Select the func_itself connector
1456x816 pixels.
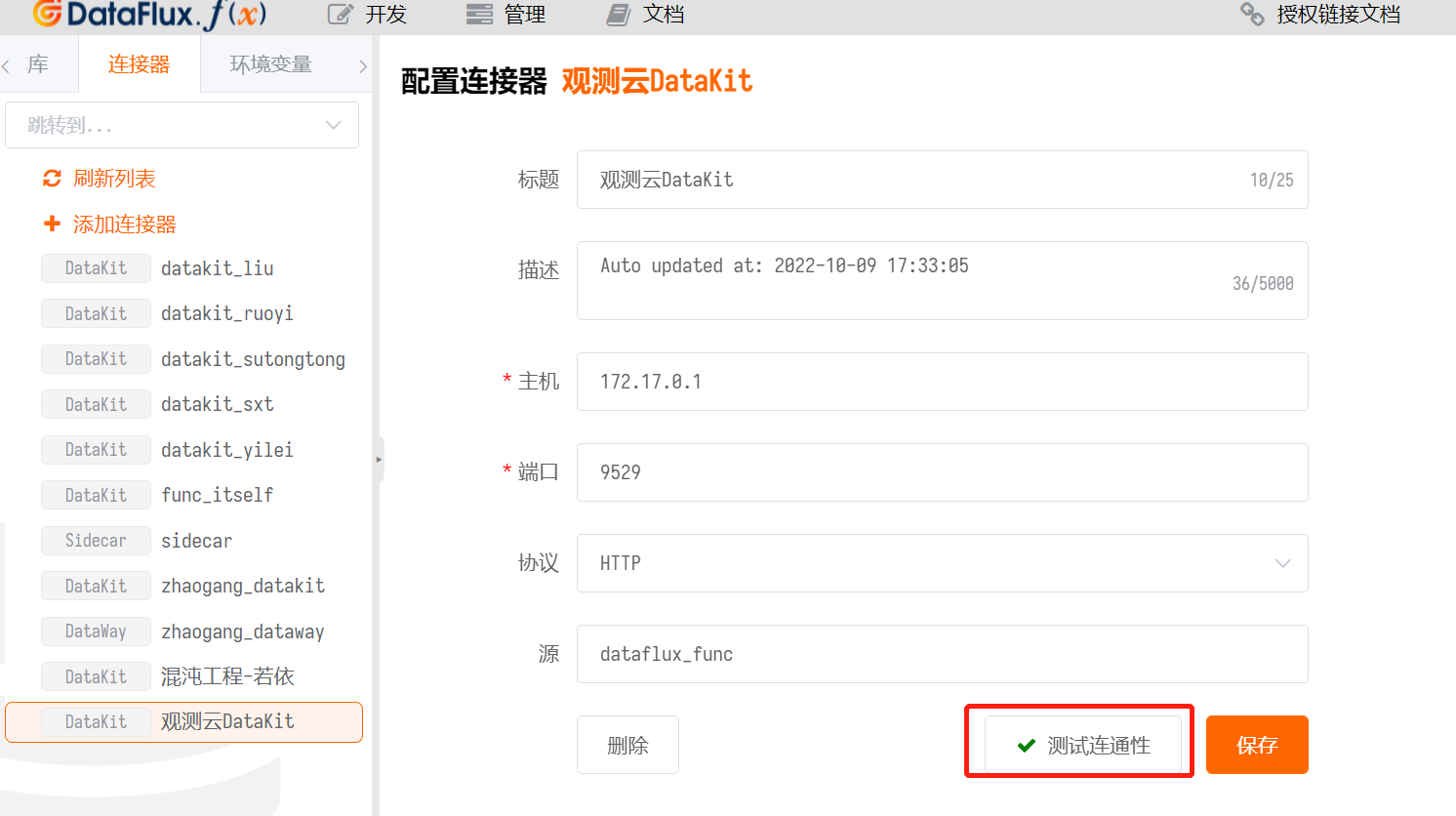[183, 495]
